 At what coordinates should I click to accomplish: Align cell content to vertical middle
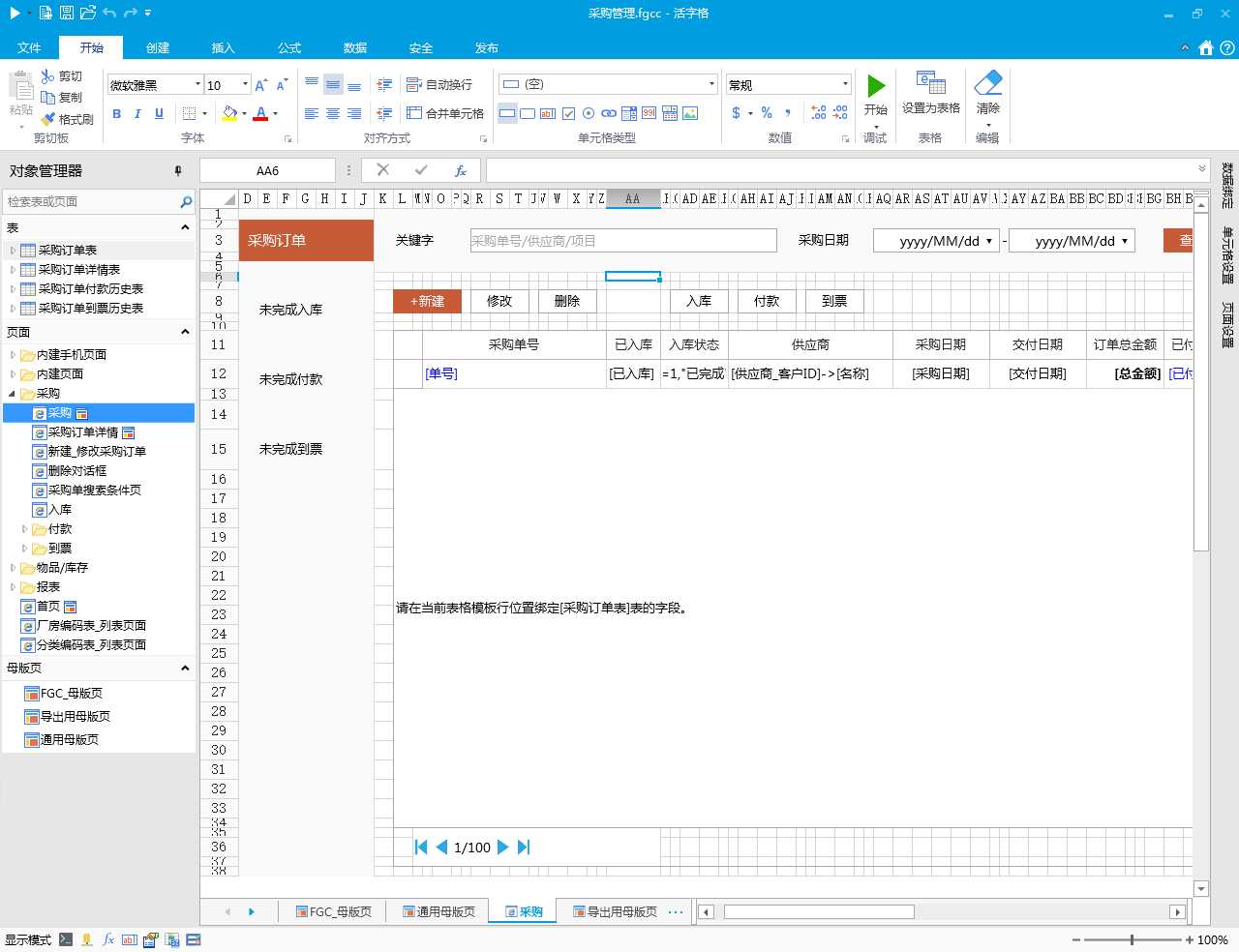[333, 84]
